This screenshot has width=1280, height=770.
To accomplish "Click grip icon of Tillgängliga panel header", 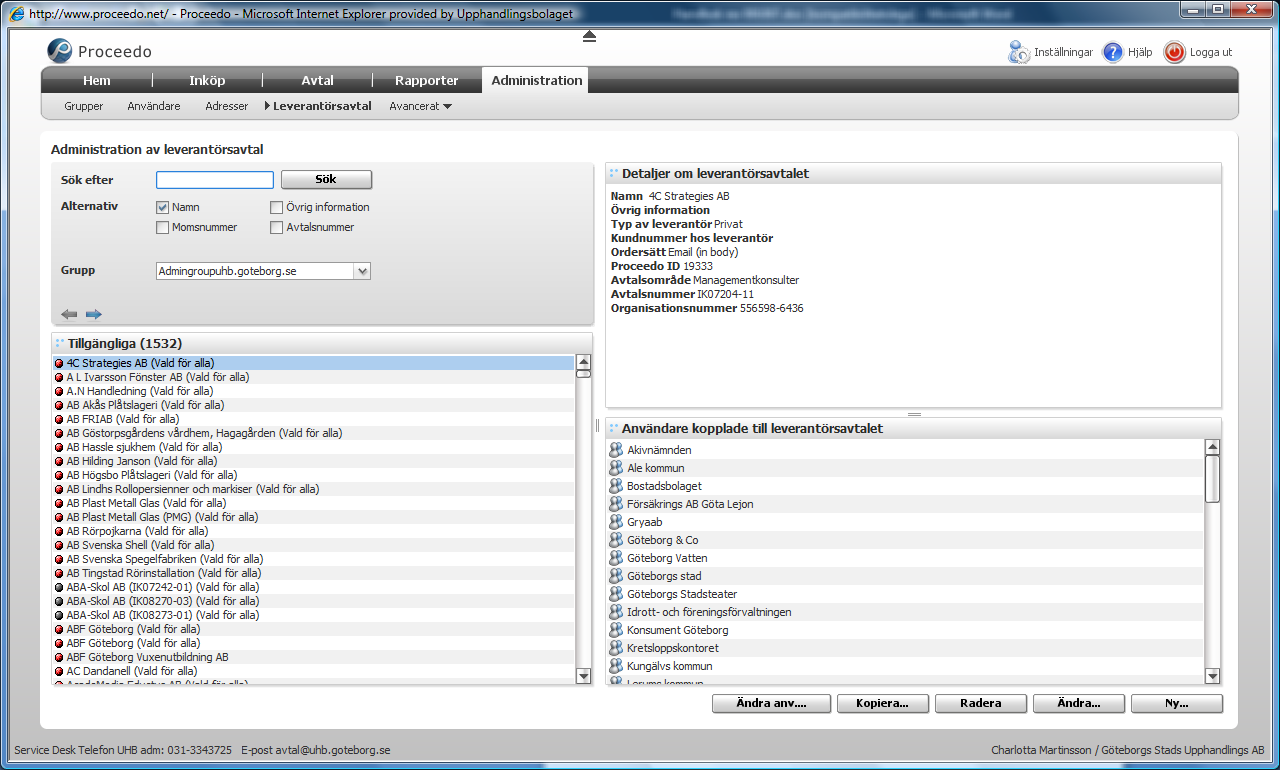I will (x=60, y=343).
